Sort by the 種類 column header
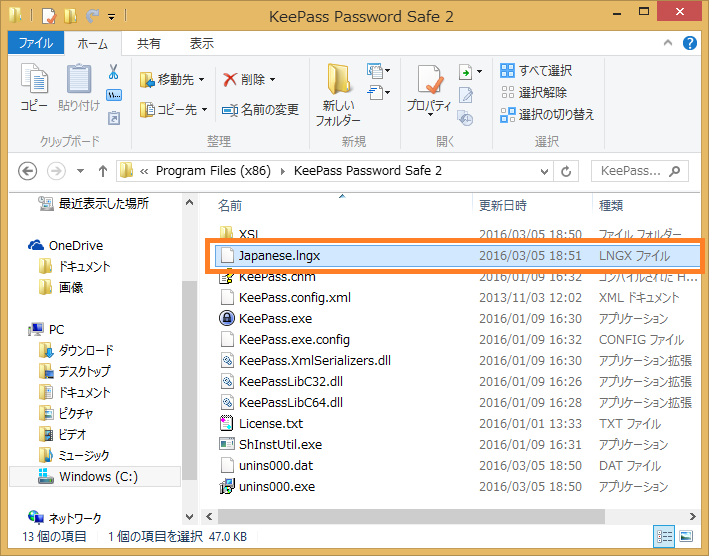709x556 pixels. (611, 206)
